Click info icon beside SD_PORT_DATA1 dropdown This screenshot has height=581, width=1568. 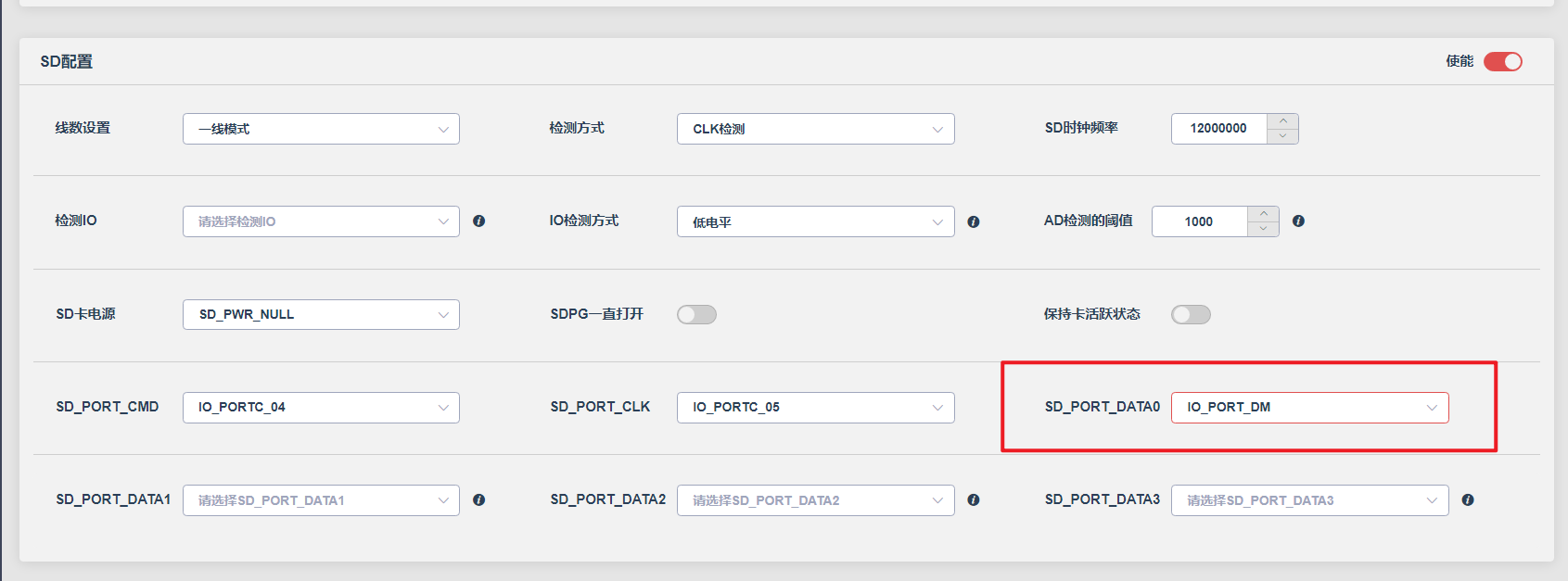pos(478,499)
